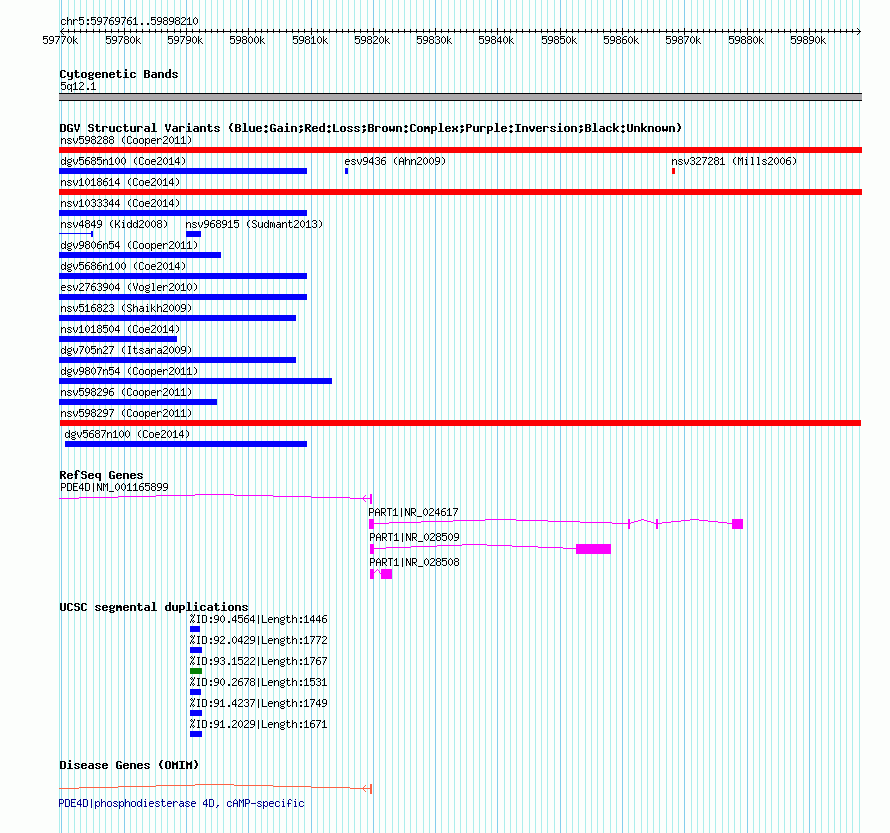The width and height of the screenshot is (890, 833).
Task: Click the small red nsv327281 loss marker
Action: (x=673, y=171)
